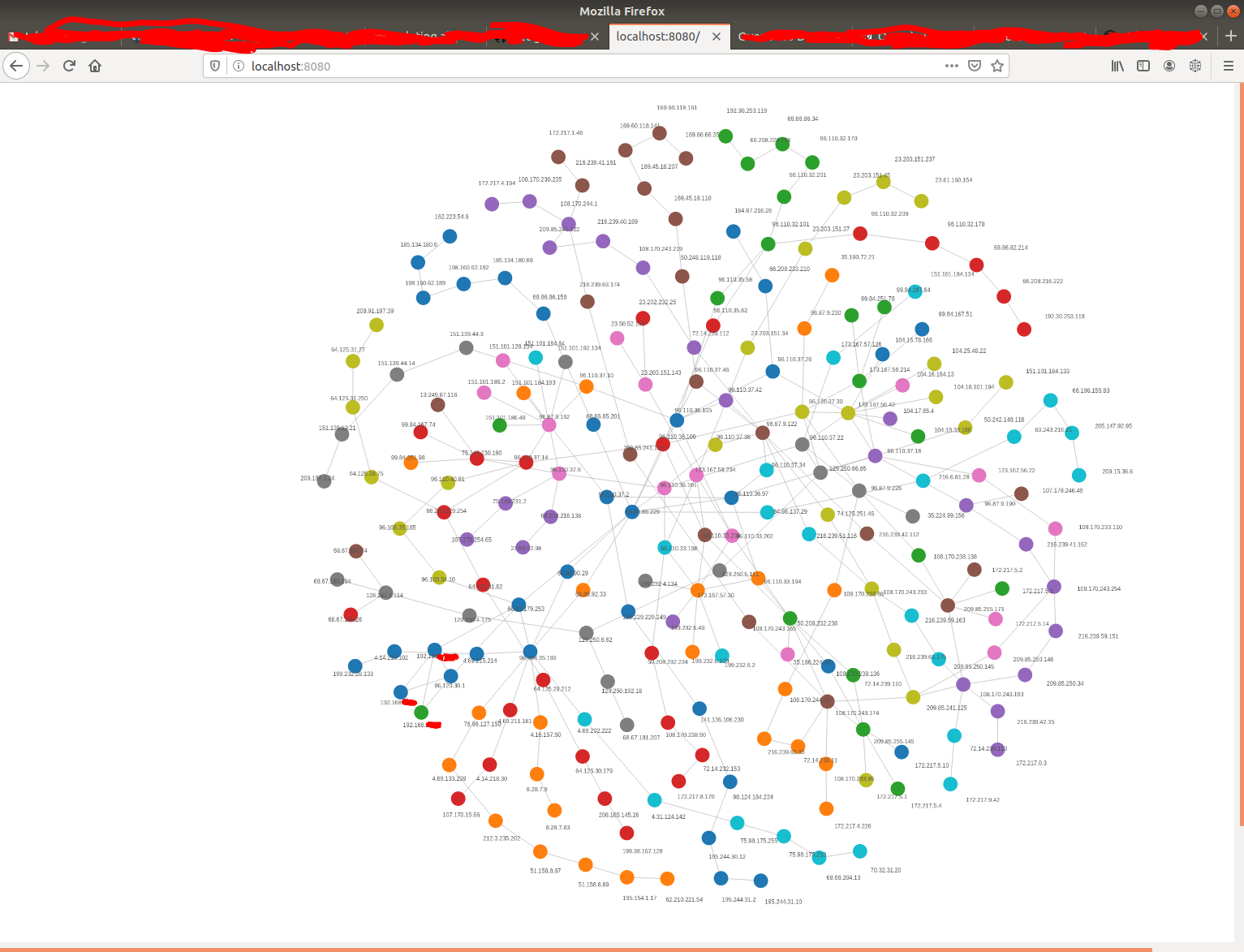The width and height of the screenshot is (1244, 952).
Task: Click the label 169.60.118.161
Action: 677,108
